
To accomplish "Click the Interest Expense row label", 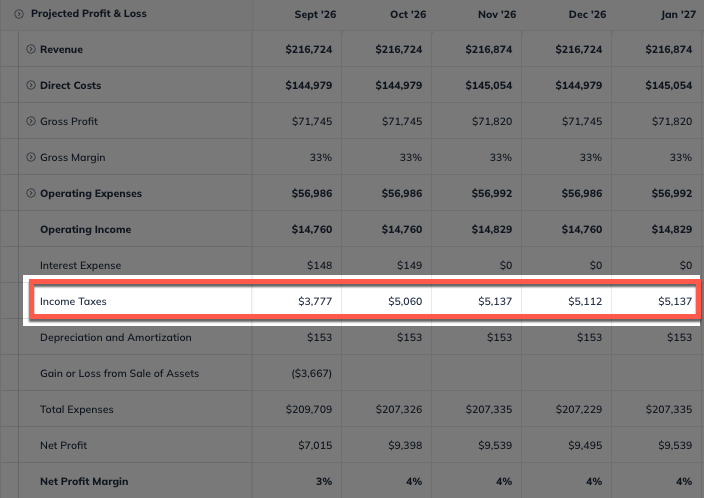I will [80, 265].
